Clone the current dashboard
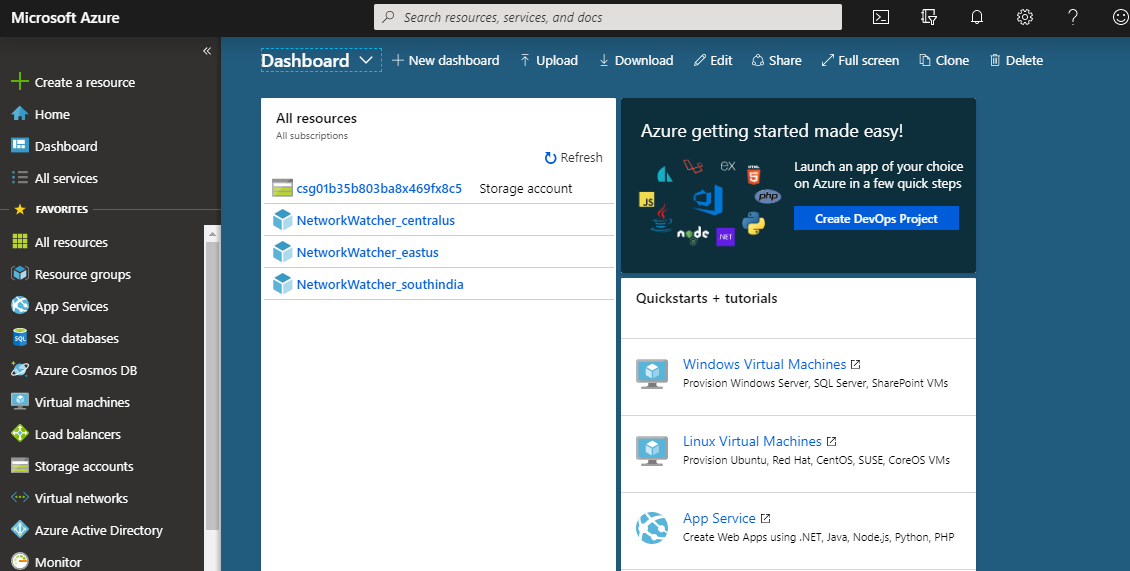Image resolution: width=1130 pixels, height=571 pixels. [944, 61]
